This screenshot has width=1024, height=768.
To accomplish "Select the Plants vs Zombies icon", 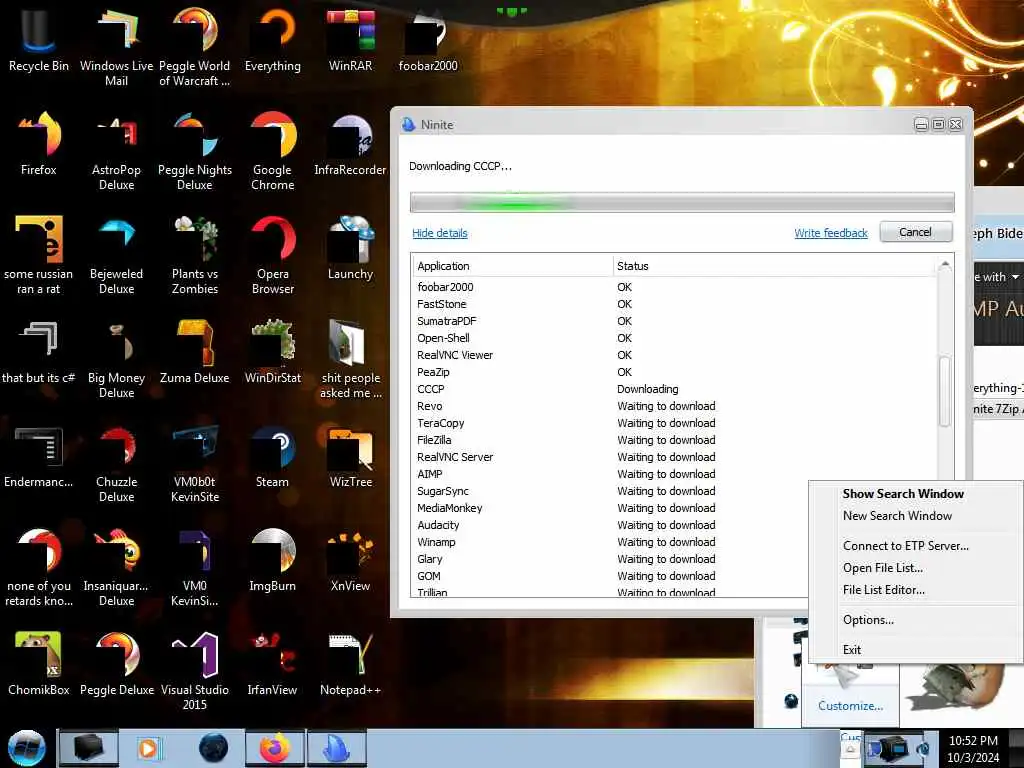I will (x=195, y=255).
